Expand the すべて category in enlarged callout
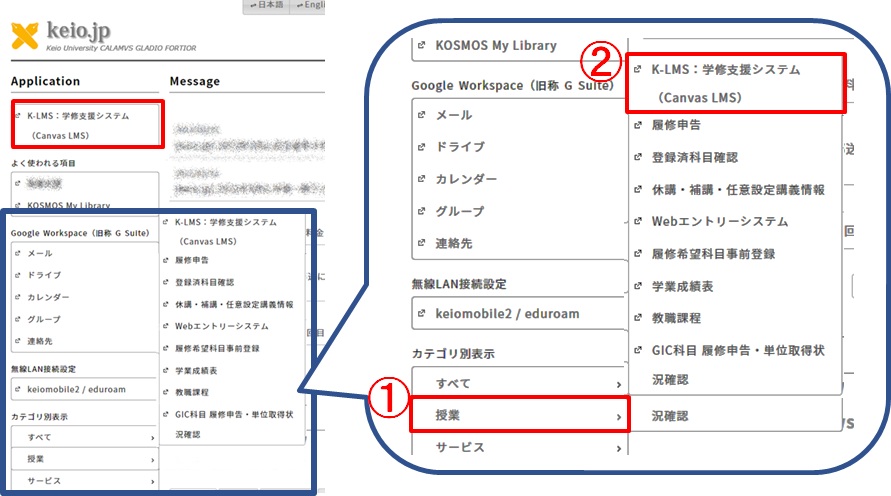The image size is (891, 496). 519,383
